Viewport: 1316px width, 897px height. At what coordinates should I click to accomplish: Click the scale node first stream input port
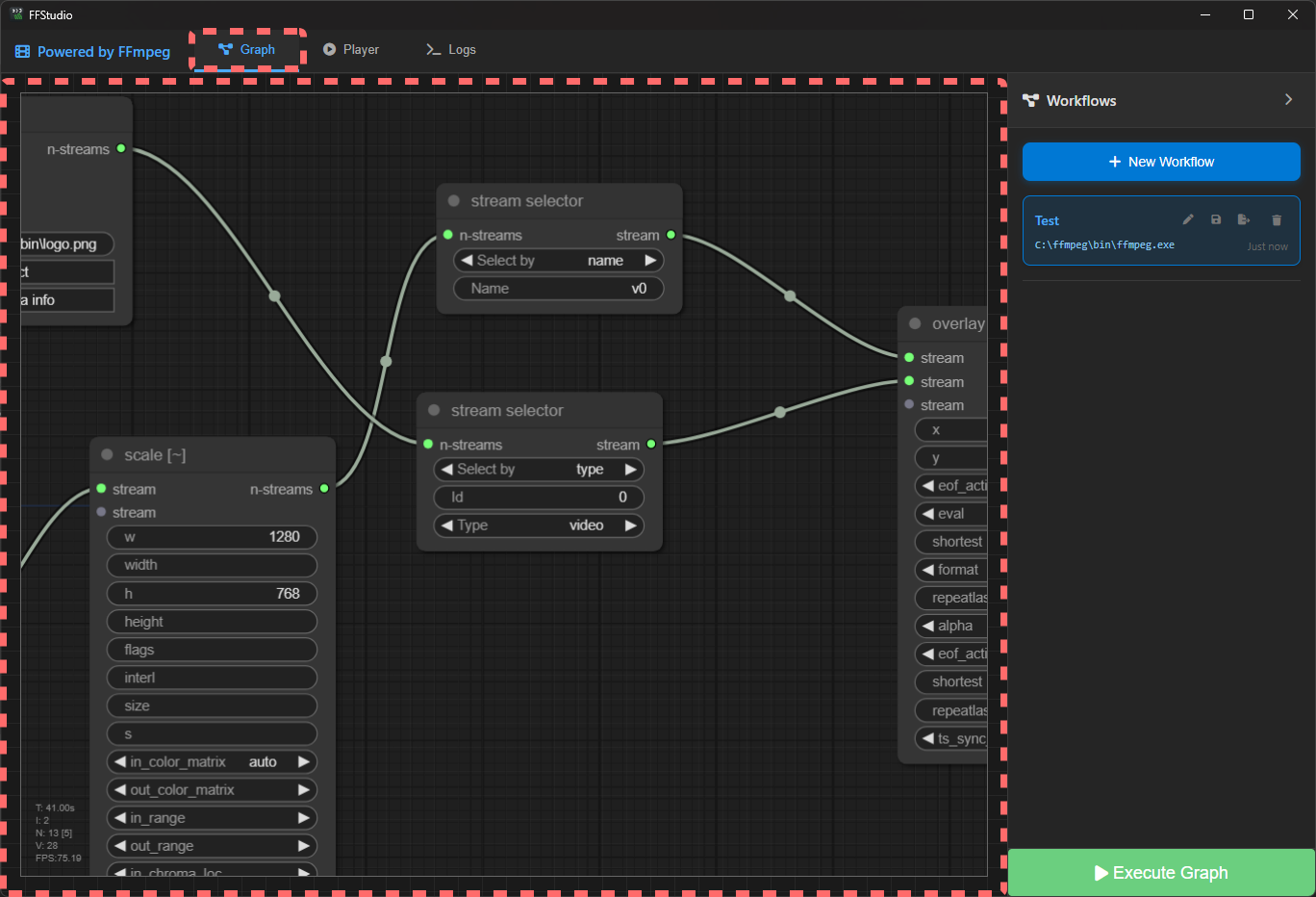[x=101, y=489]
